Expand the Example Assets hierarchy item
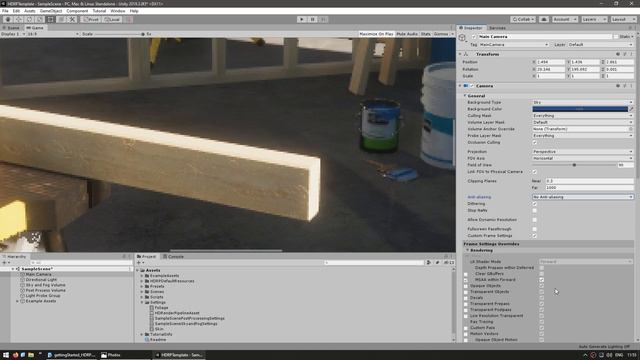Image resolution: width=640 pixels, height=360 pixels. (18, 301)
